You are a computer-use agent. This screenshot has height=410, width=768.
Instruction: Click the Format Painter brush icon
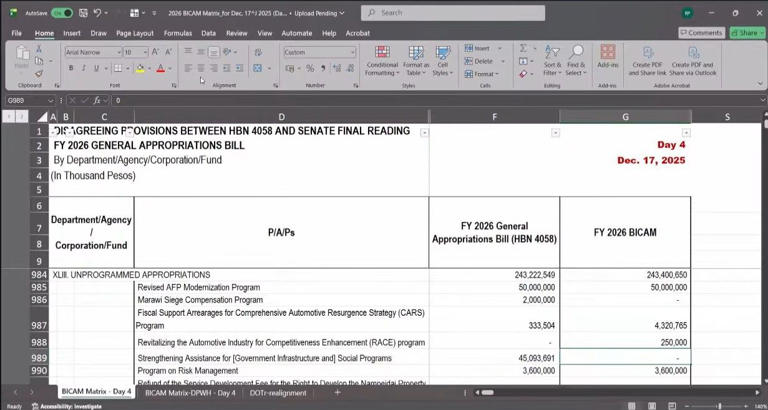click(39, 73)
